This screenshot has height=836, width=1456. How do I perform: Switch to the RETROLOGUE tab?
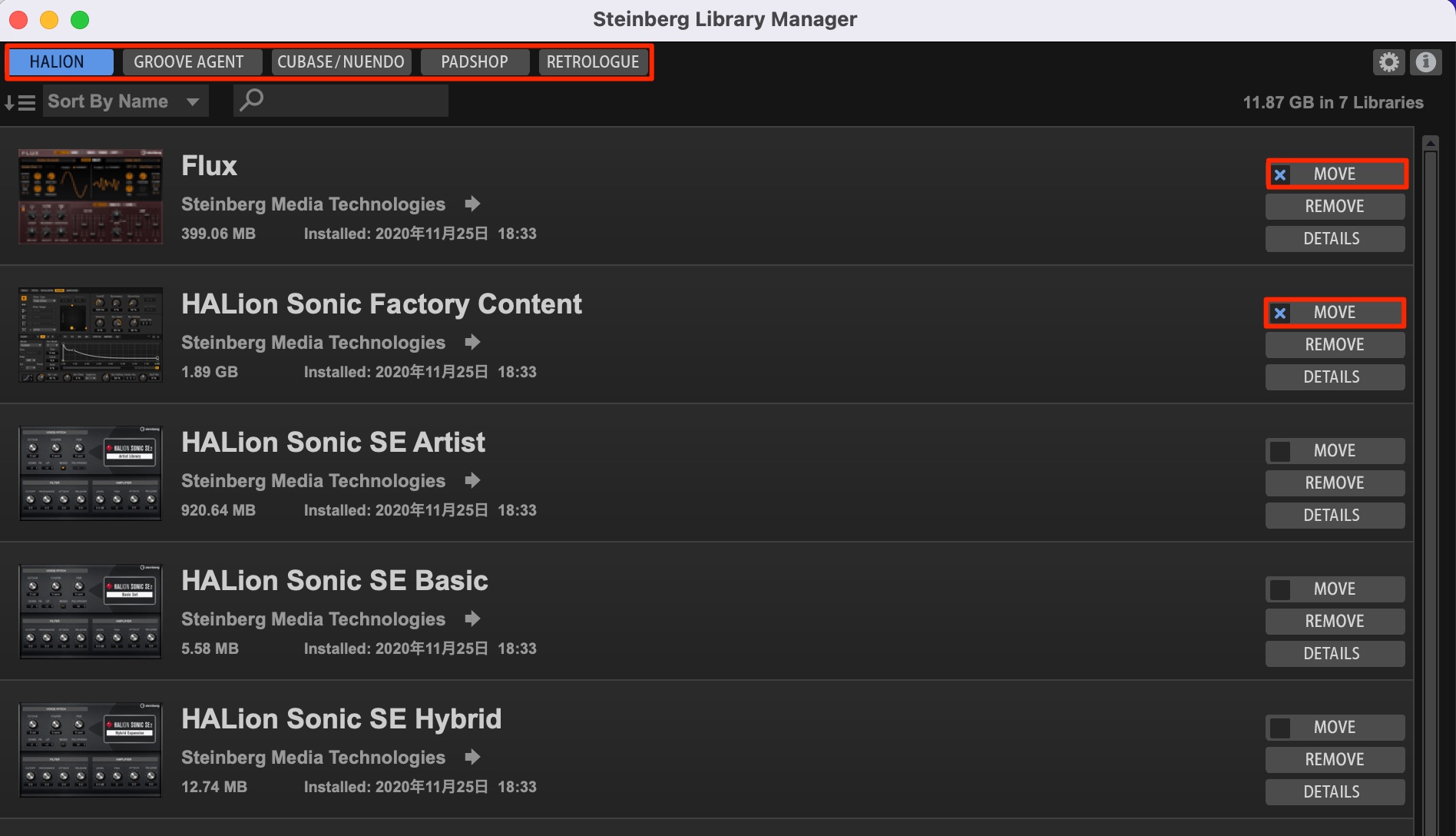pos(593,62)
